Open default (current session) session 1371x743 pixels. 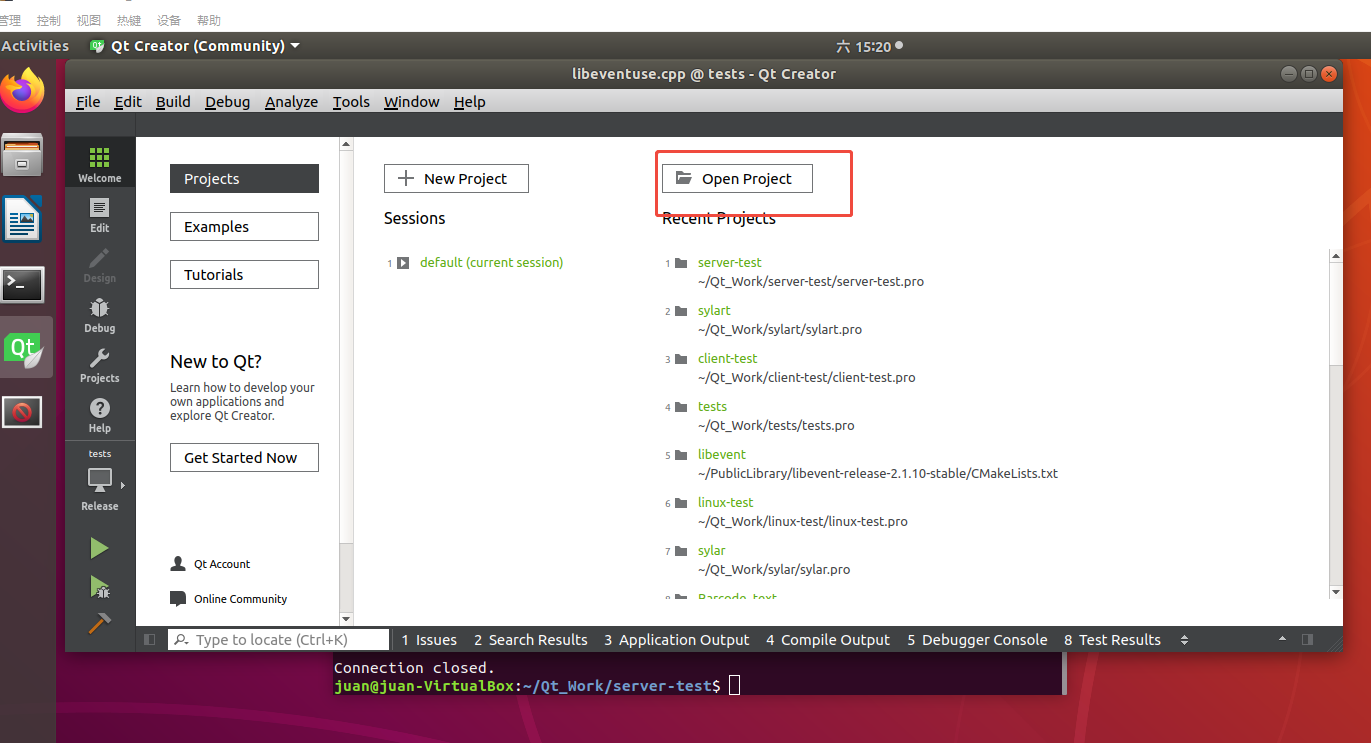491,263
